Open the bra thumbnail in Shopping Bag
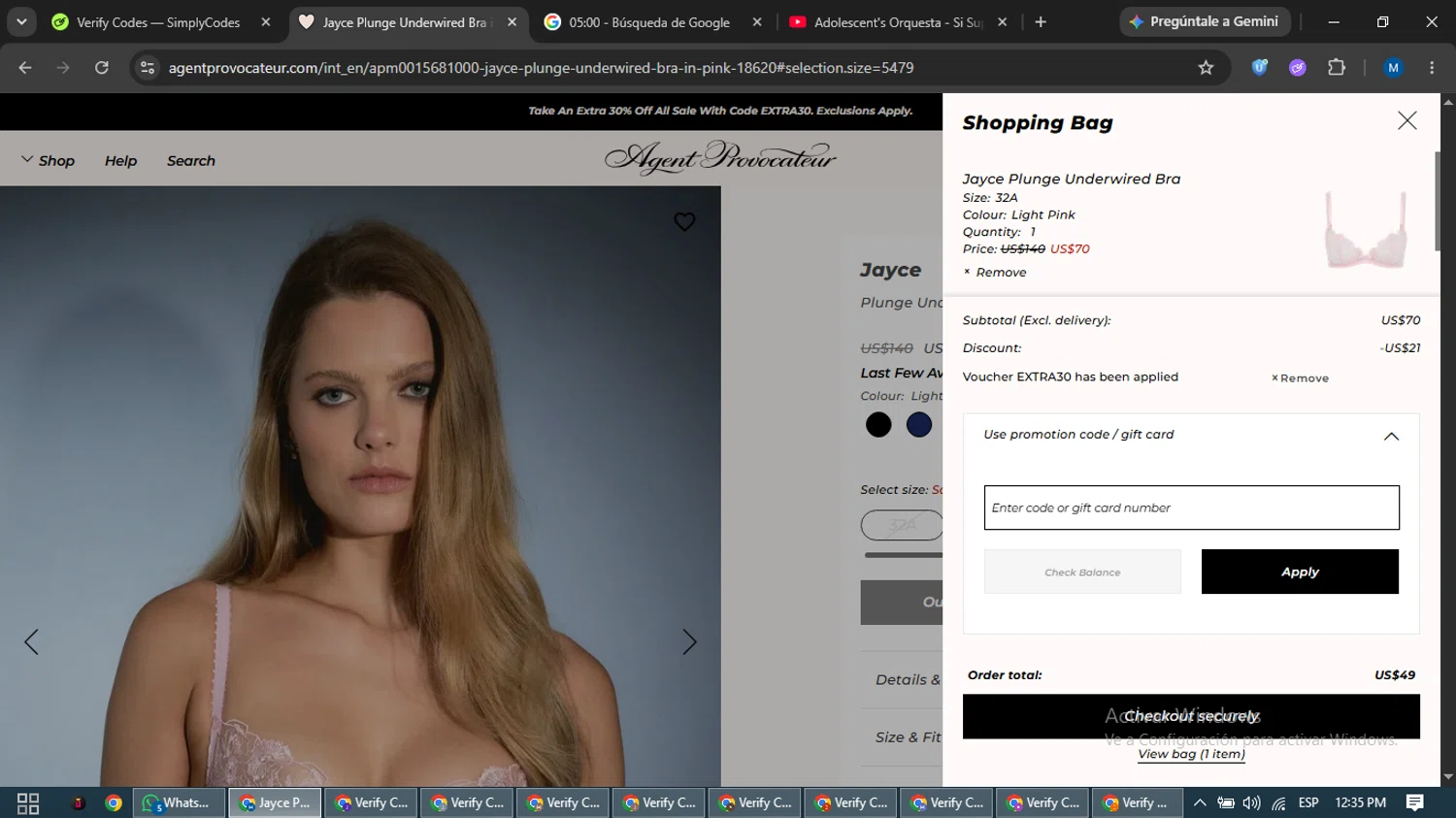The height and width of the screenshot is (818, 1456). coord(1366,229)
